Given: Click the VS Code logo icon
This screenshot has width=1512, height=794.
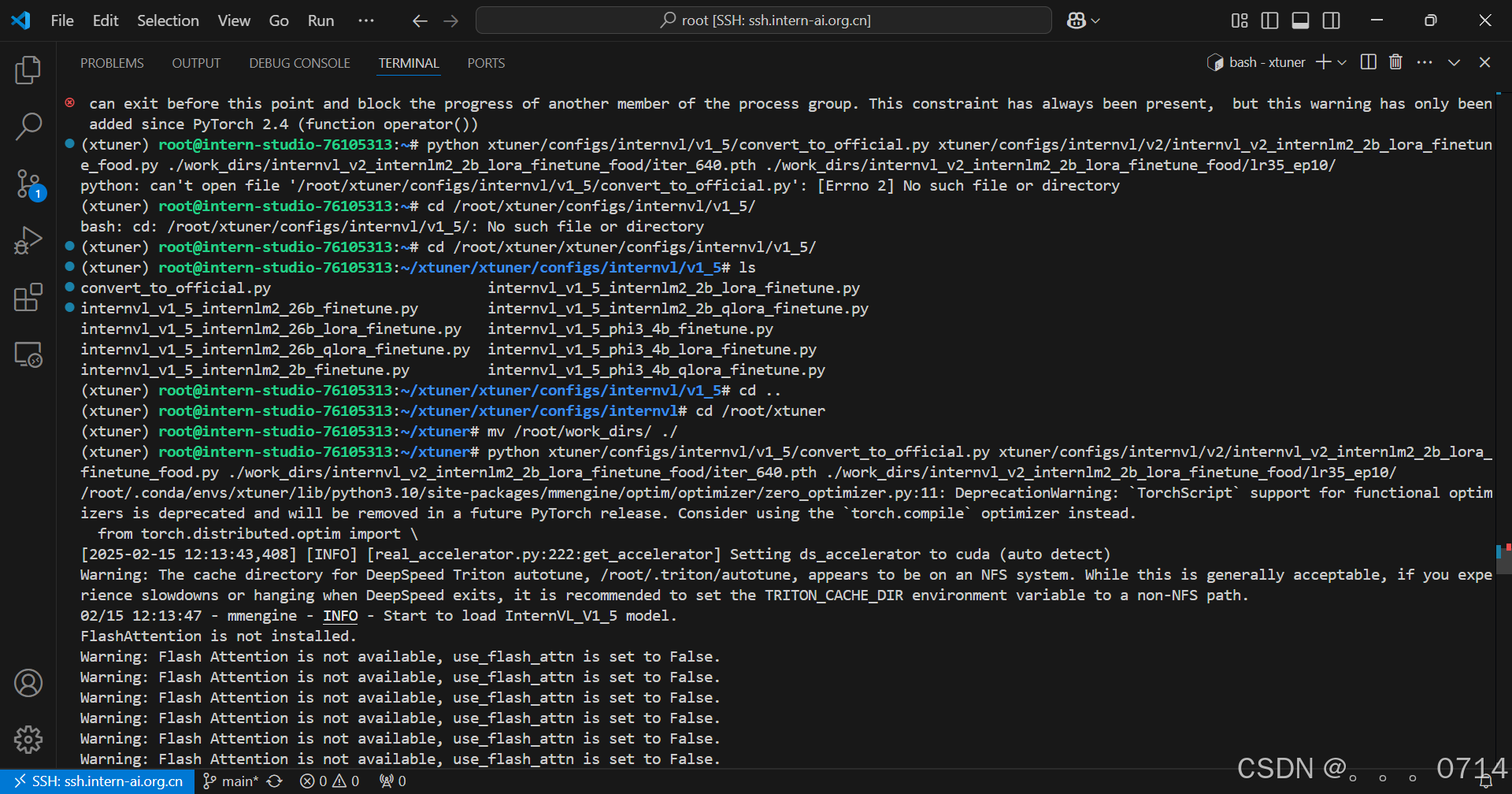Looking at the screenshot, I should 20,20.
